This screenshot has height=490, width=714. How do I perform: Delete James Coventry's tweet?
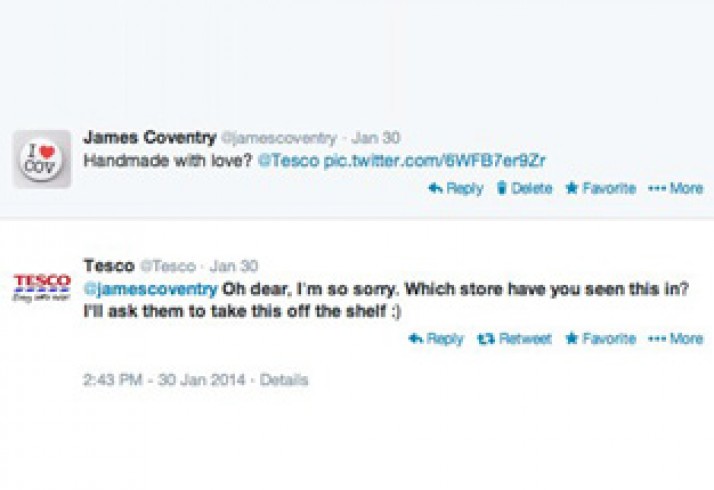click(524, 188)
